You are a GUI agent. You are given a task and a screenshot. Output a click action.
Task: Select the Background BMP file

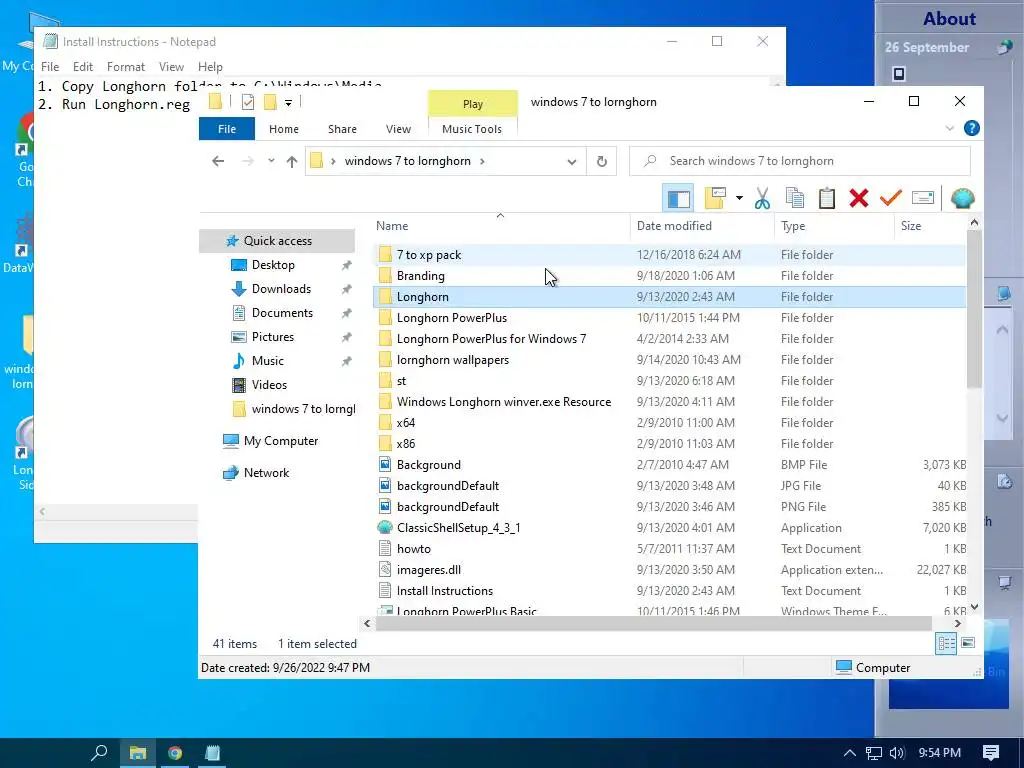(669, 465)
